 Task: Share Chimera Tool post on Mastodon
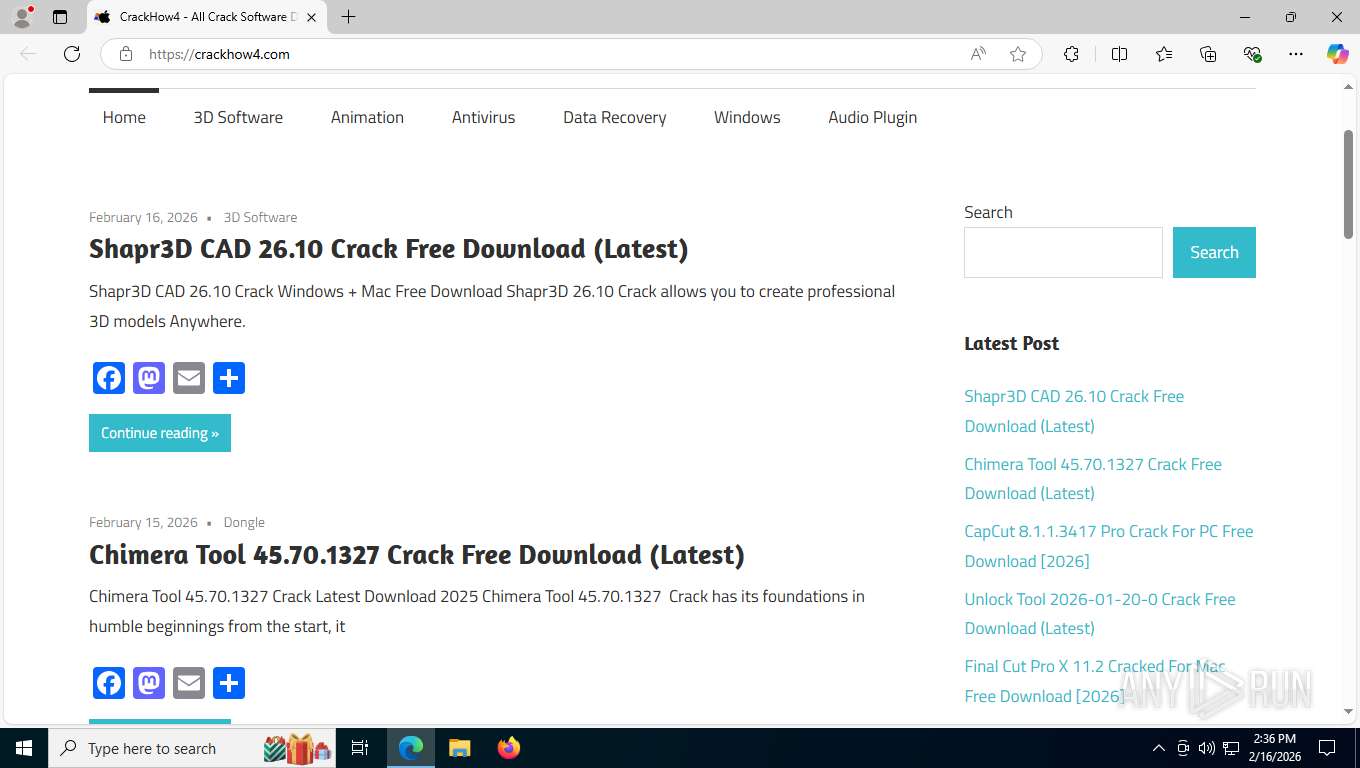149,683
